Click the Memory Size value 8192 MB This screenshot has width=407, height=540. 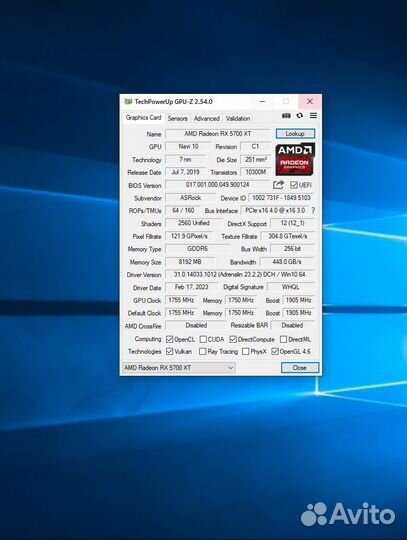(190, 262)
